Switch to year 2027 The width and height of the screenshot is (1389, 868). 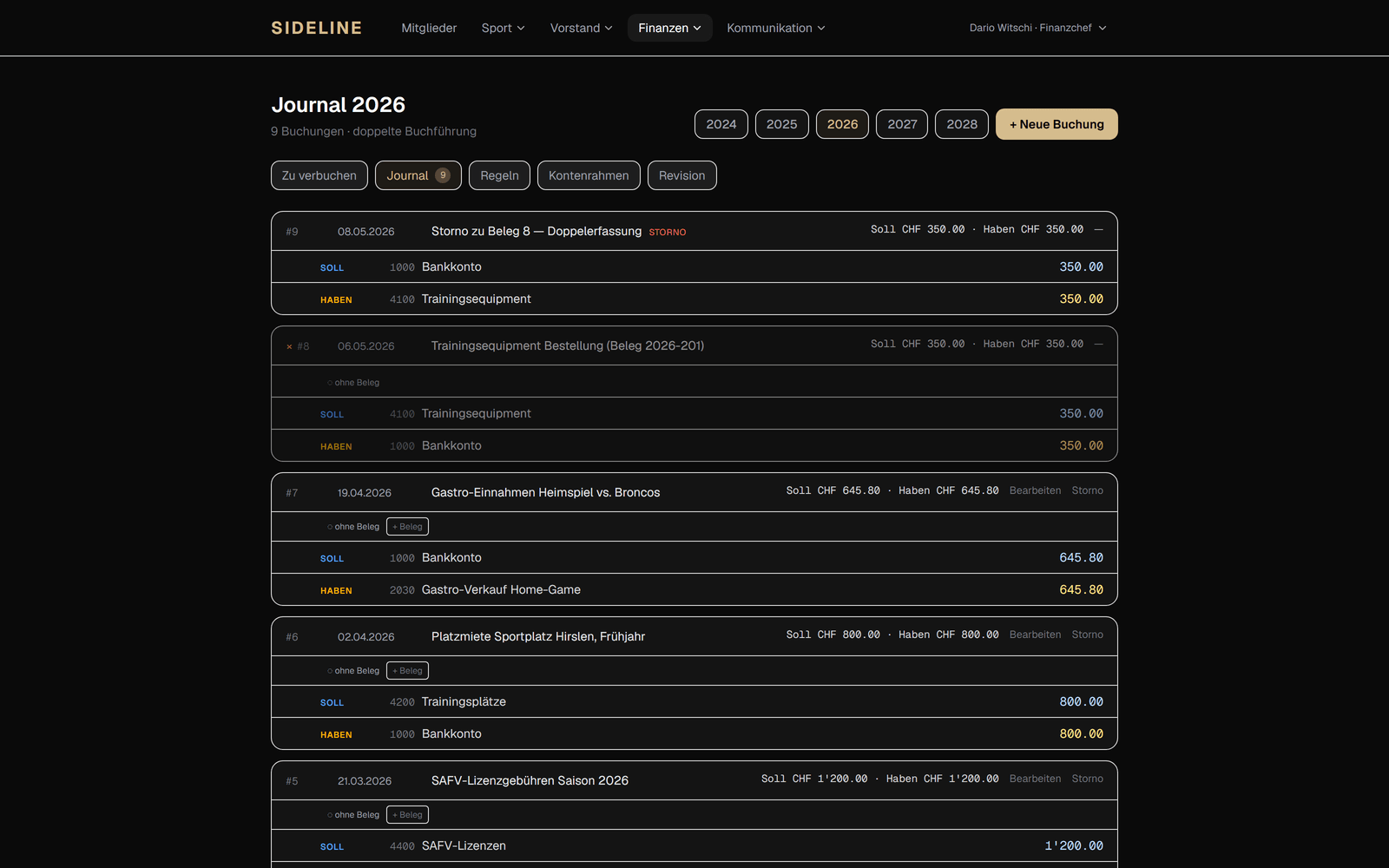(902, 124)
